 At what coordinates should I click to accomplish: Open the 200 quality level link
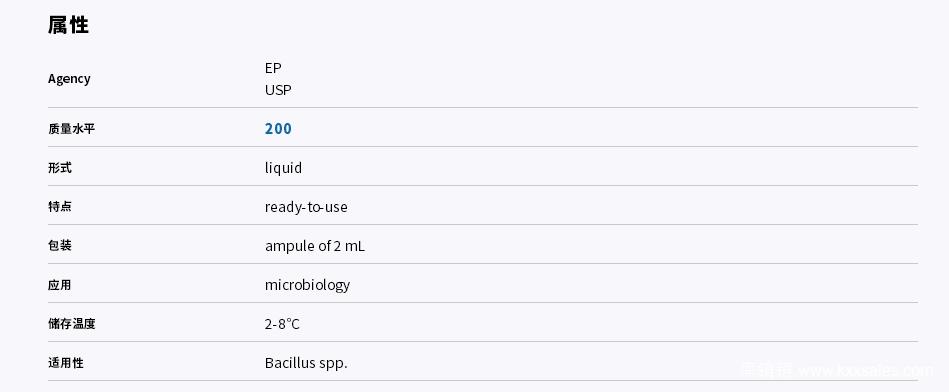278,128
